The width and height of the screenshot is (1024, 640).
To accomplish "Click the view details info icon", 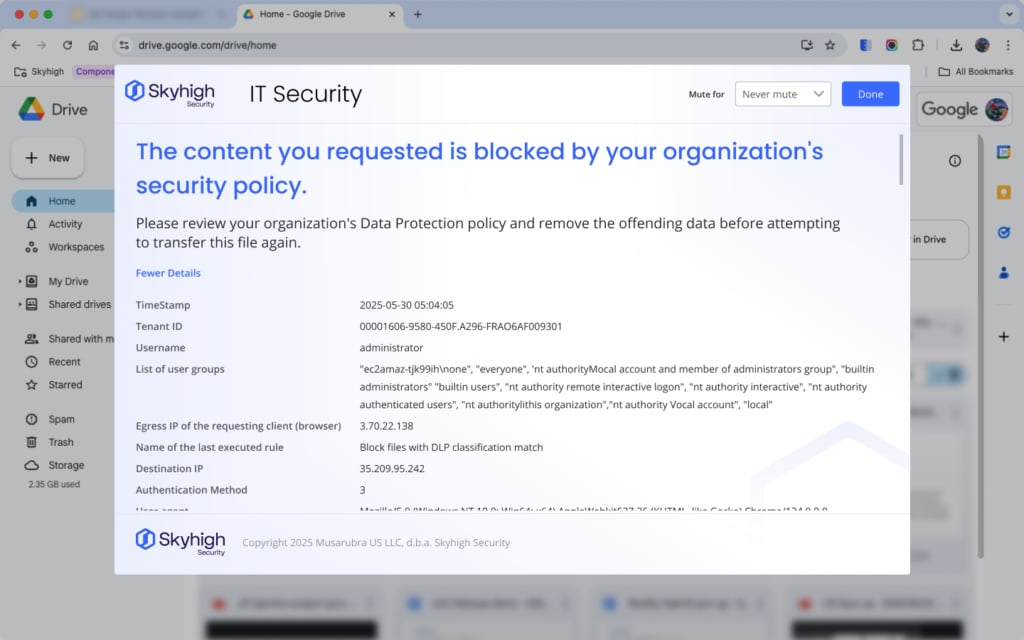I will 955,161.
